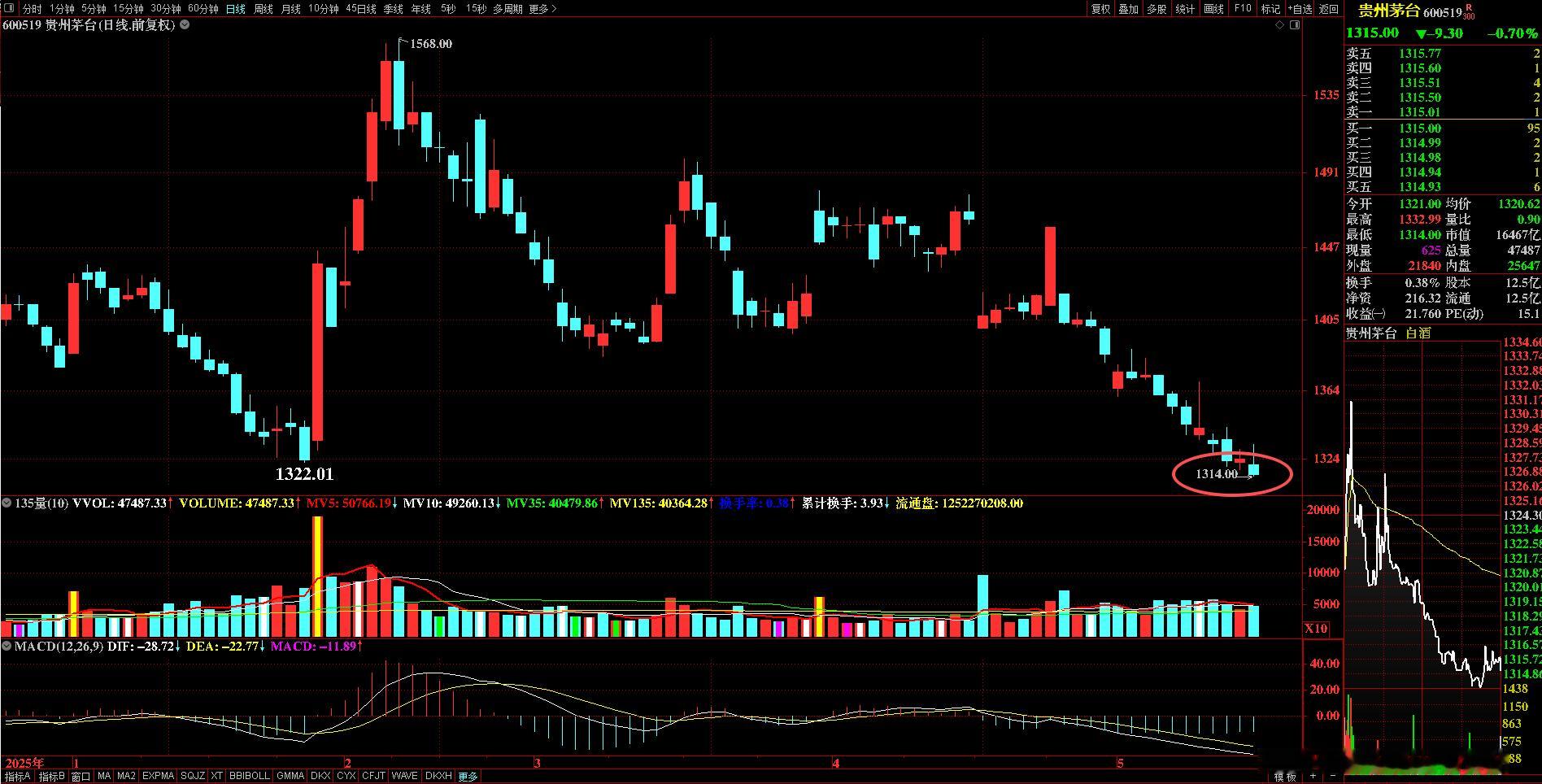
Task: Click the 1322.01 low price label
Action: [x=304, y=474]
